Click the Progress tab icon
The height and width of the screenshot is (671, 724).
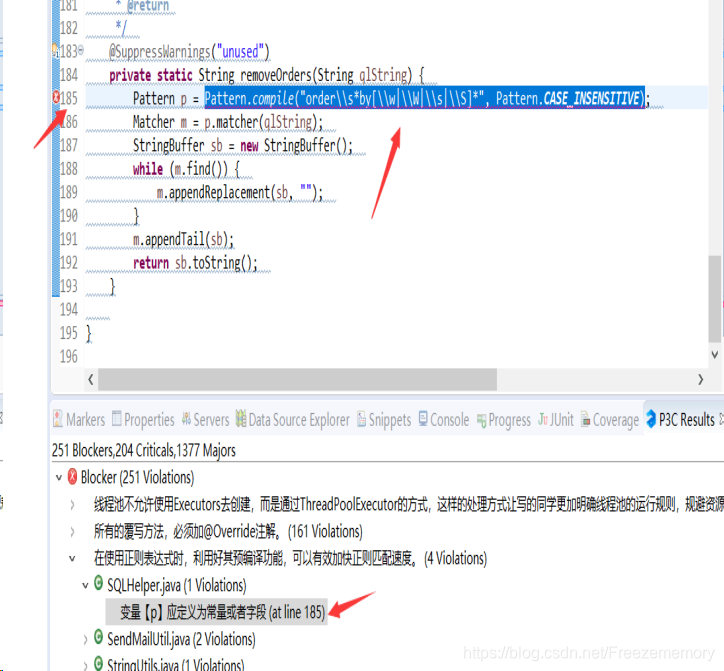point(482,421)
